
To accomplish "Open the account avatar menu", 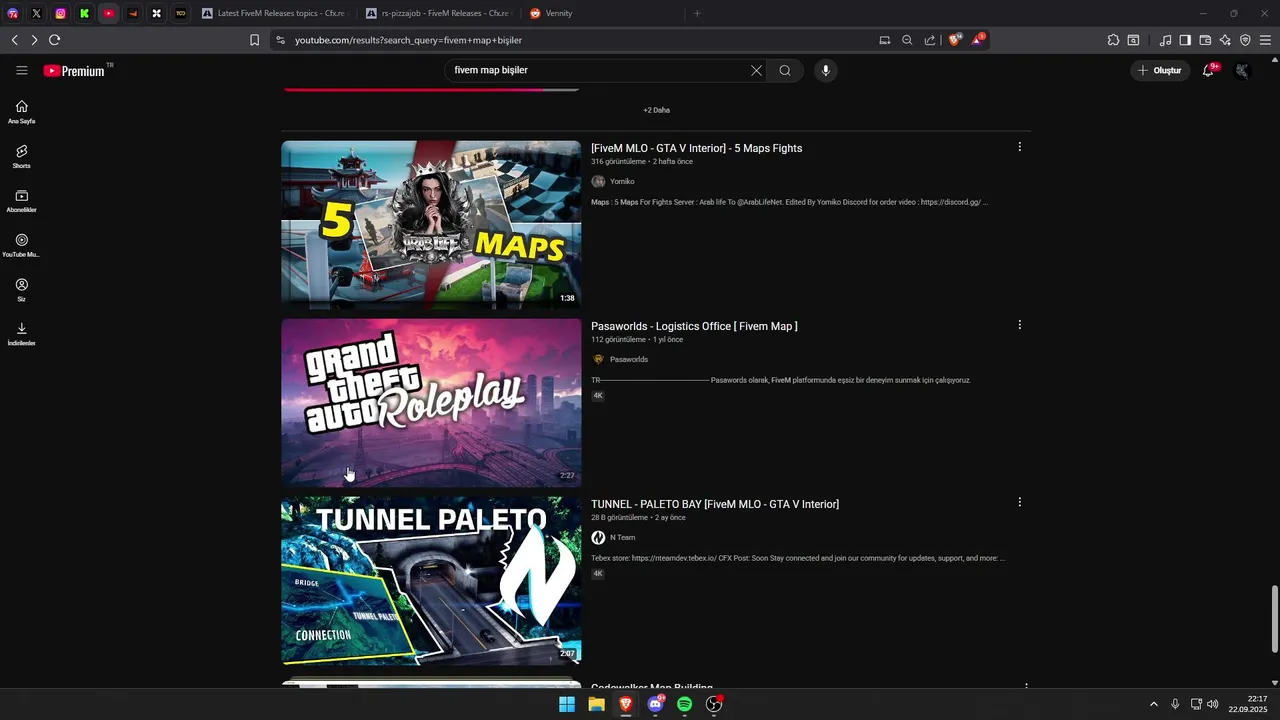I will pos(1242,70).
